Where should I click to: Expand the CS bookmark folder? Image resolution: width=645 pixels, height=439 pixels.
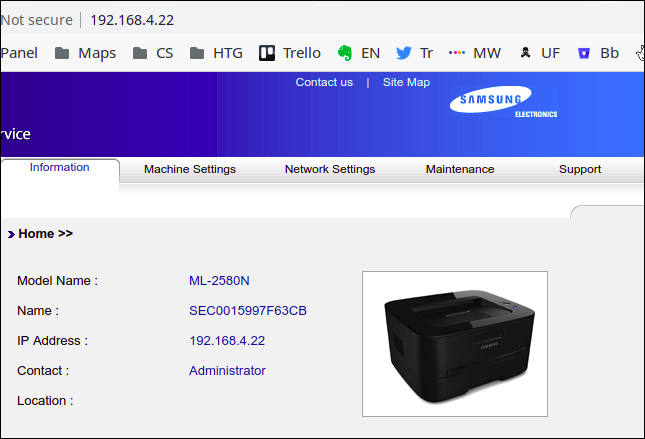coord(153,53)
